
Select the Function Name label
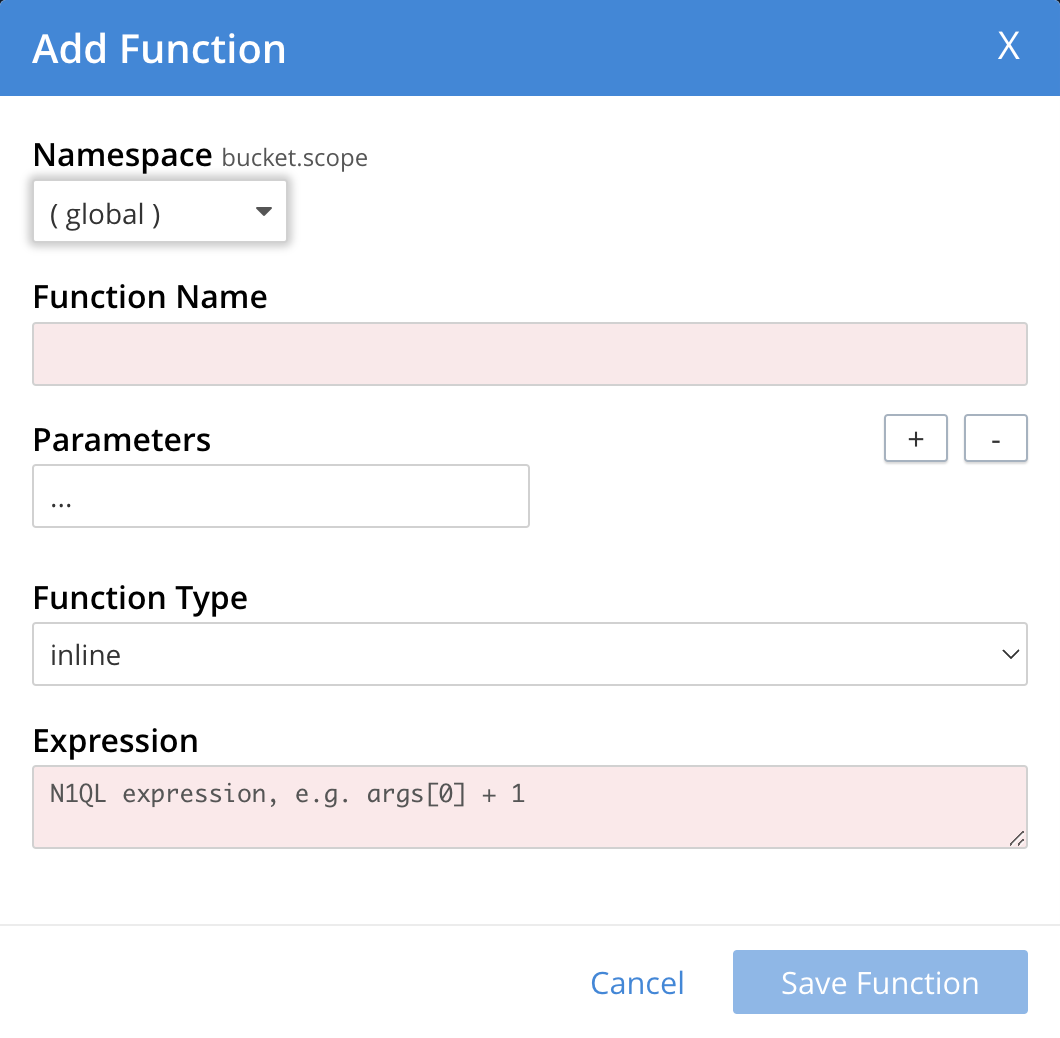tap(150, 296)
